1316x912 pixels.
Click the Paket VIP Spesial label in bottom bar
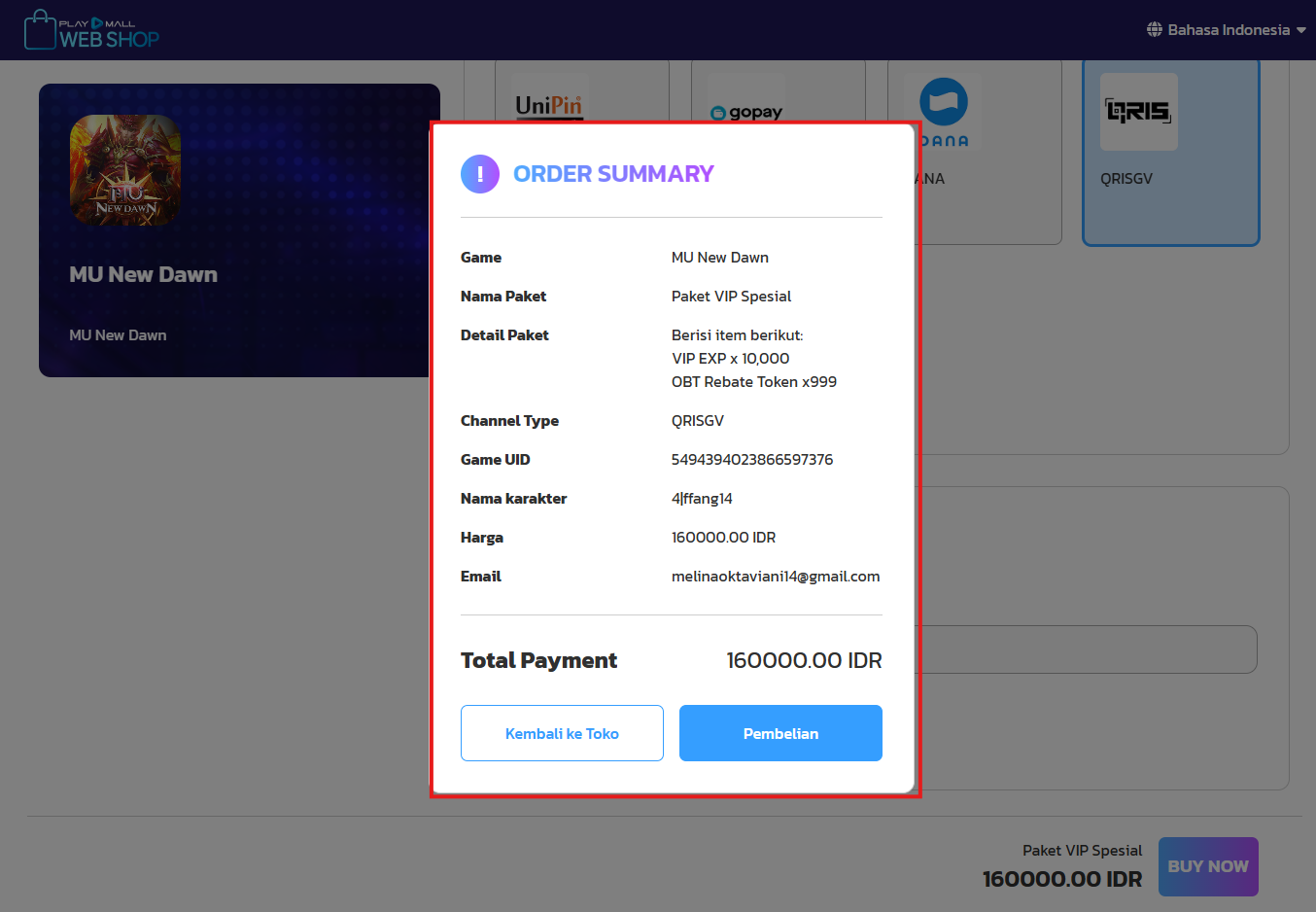pos(1082,851)
